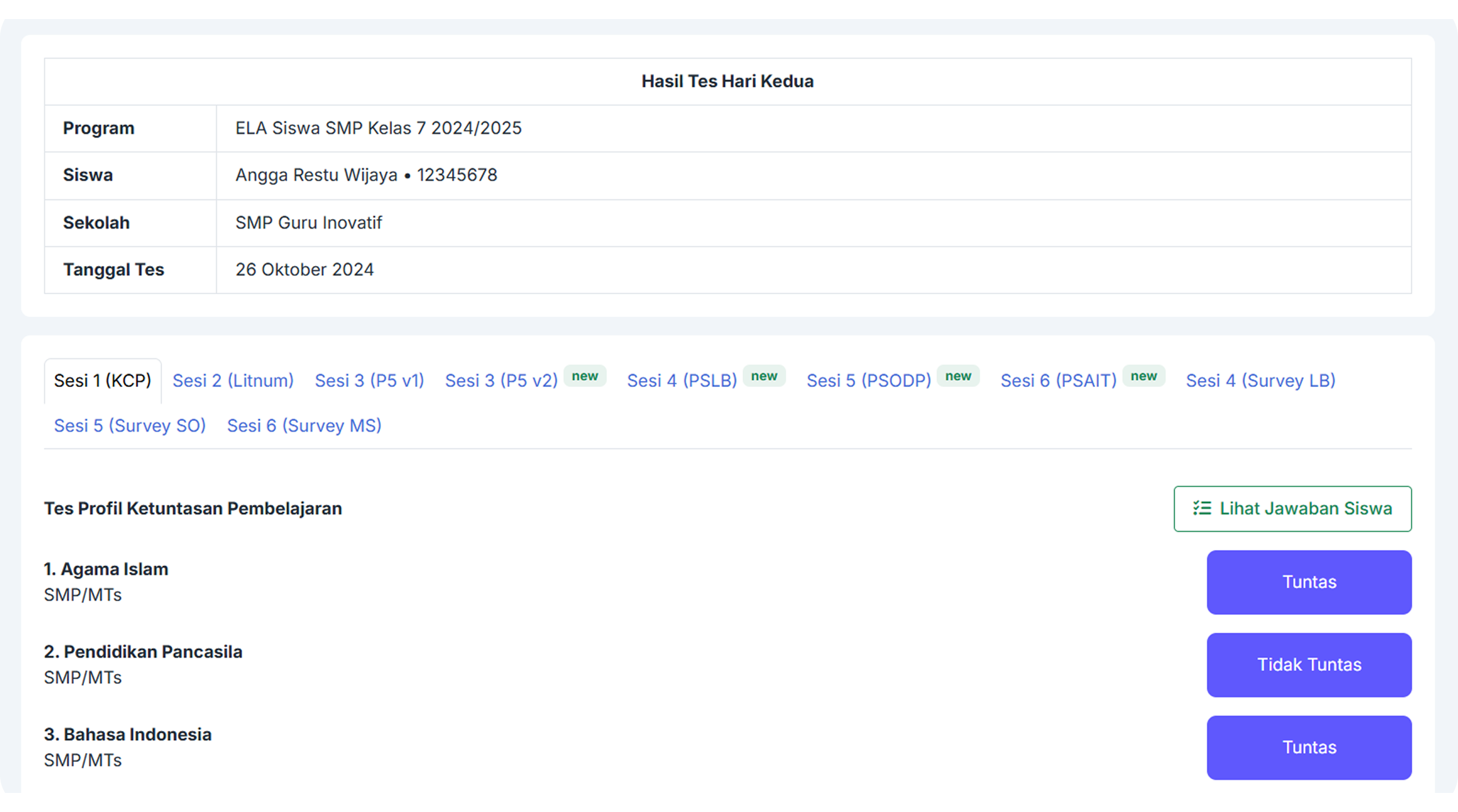Click the new badge beside Sesi 3 (P5 v2)

(x=585, y=376)
